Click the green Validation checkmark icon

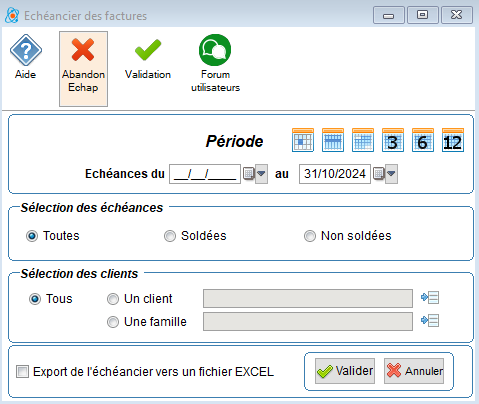click(x=148, y=50)
